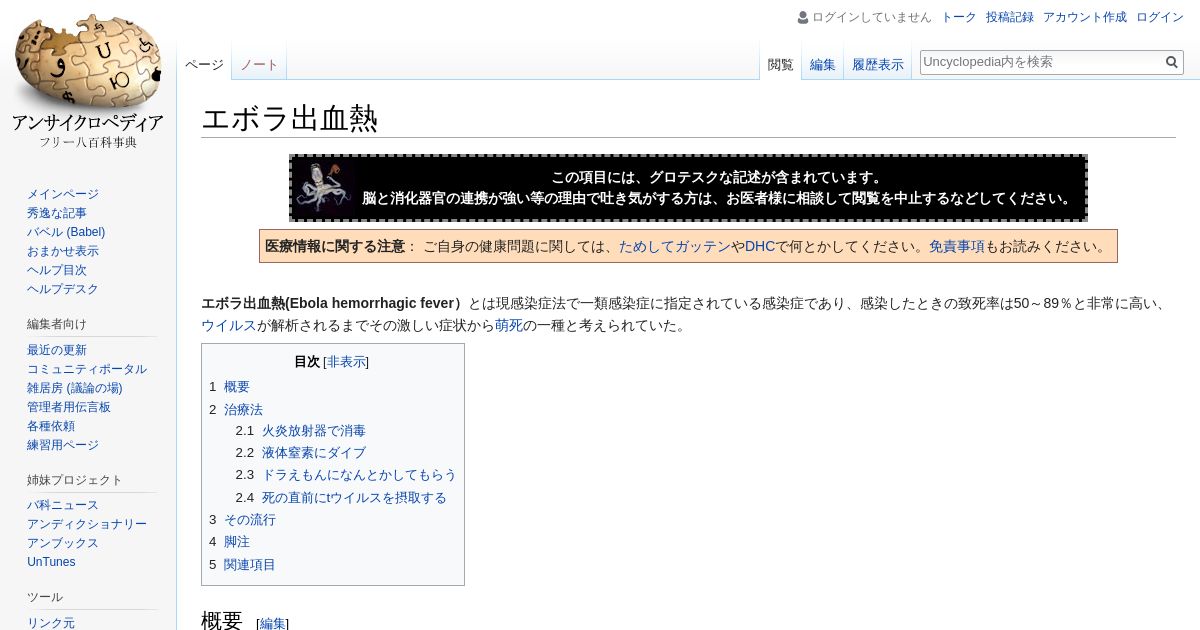Open the DHC link
1200x630 pixels.
pyautogui.click(x=760, y=246)
